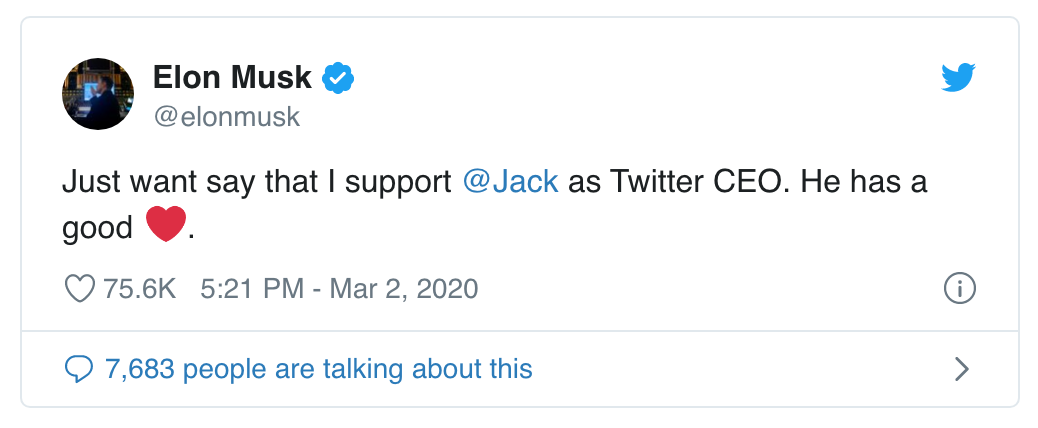
Task: Open the tweet info icon
Action: pyautogui.click(x=959, y=289)
